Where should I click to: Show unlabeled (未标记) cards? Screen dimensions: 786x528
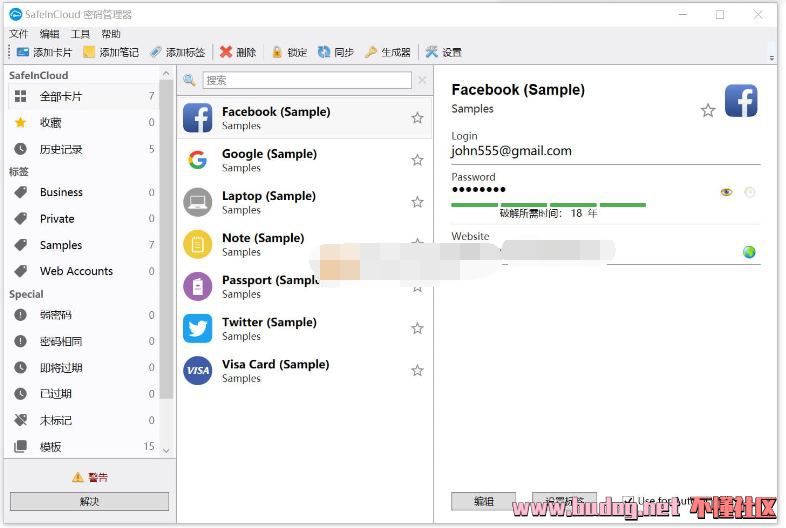(83, 420)
